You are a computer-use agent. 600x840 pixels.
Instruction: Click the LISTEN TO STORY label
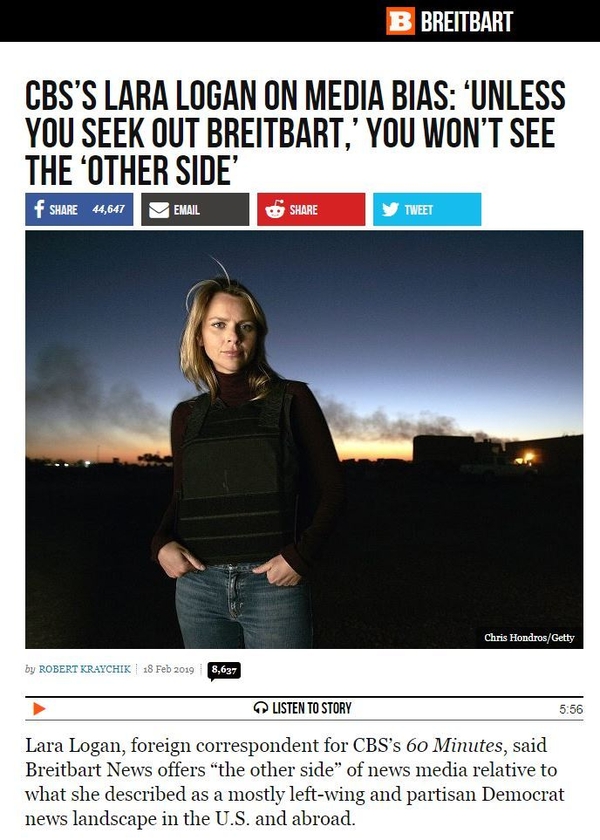pos(312,708)
